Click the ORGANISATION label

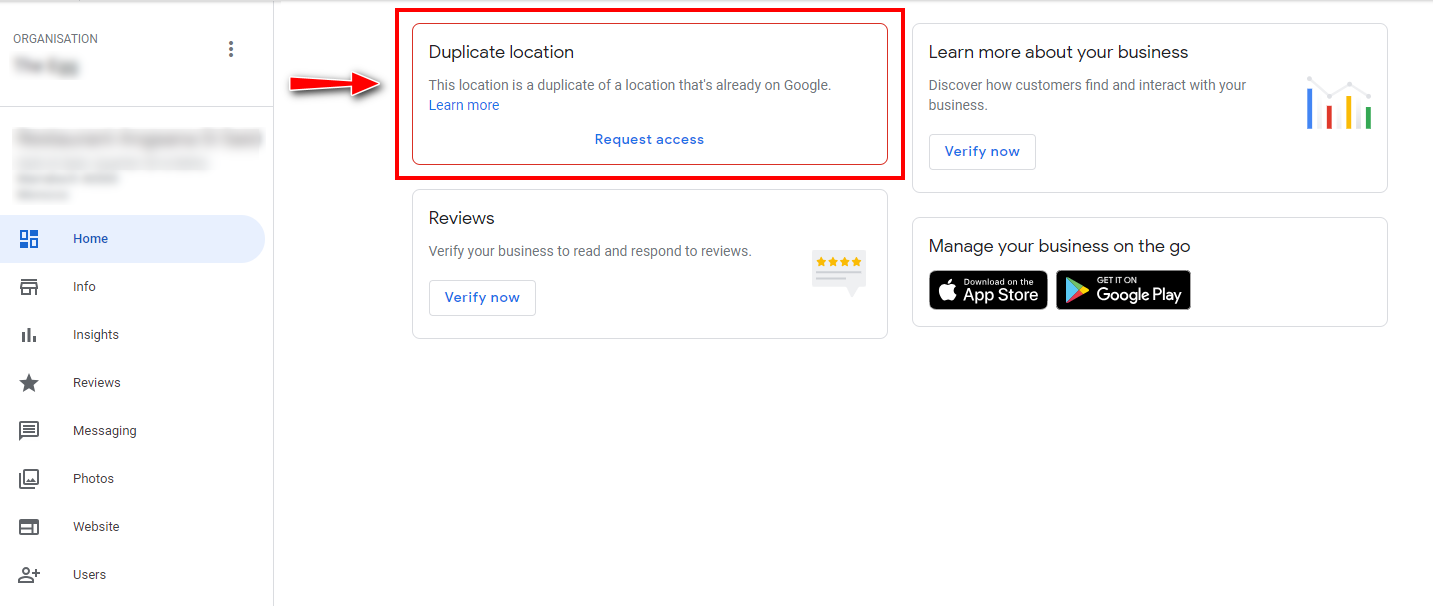(x=55, y=39)
